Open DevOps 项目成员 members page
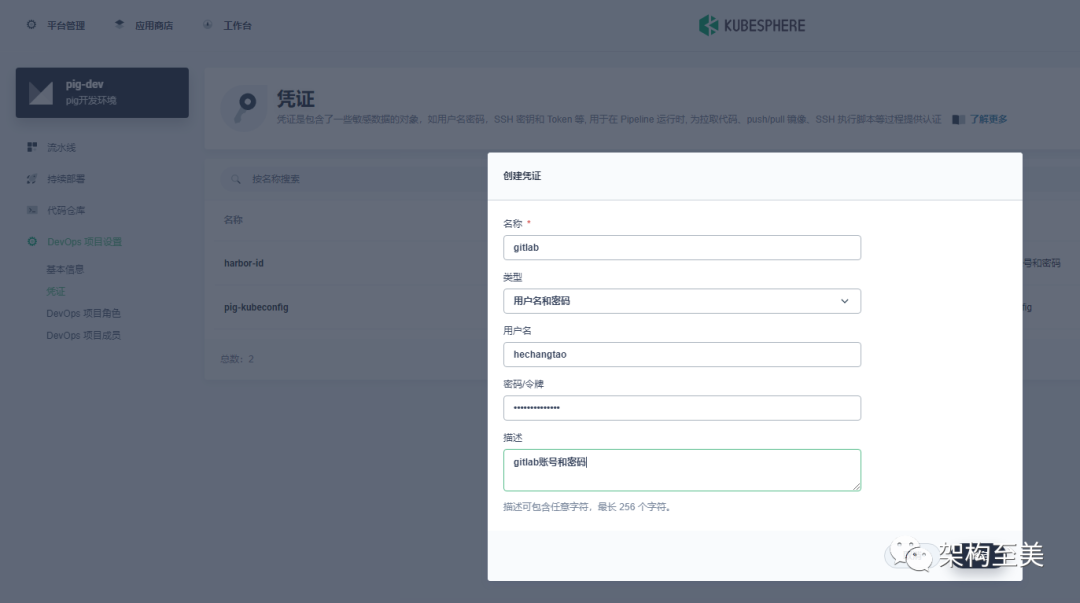The image size is (1080, 603). tap(83, 336)
